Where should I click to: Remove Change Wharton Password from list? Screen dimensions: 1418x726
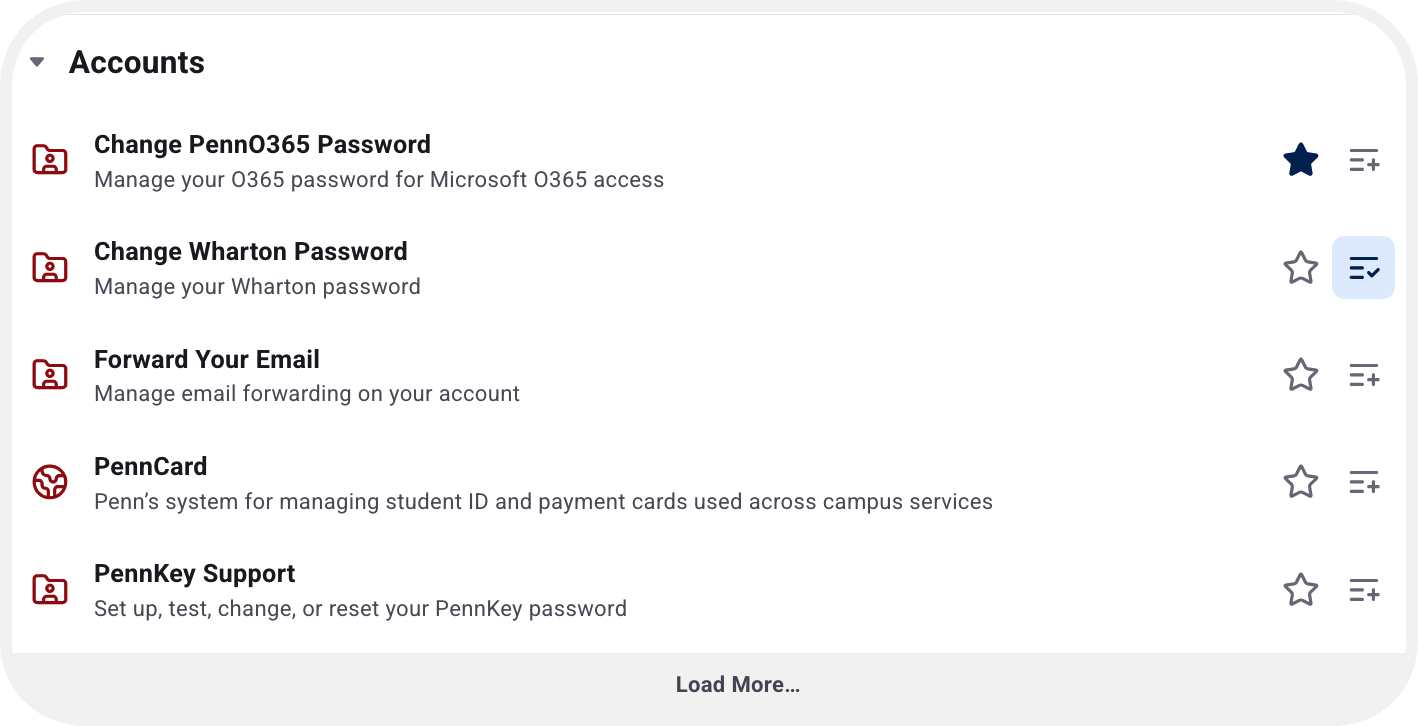[x=1364, y=268]
